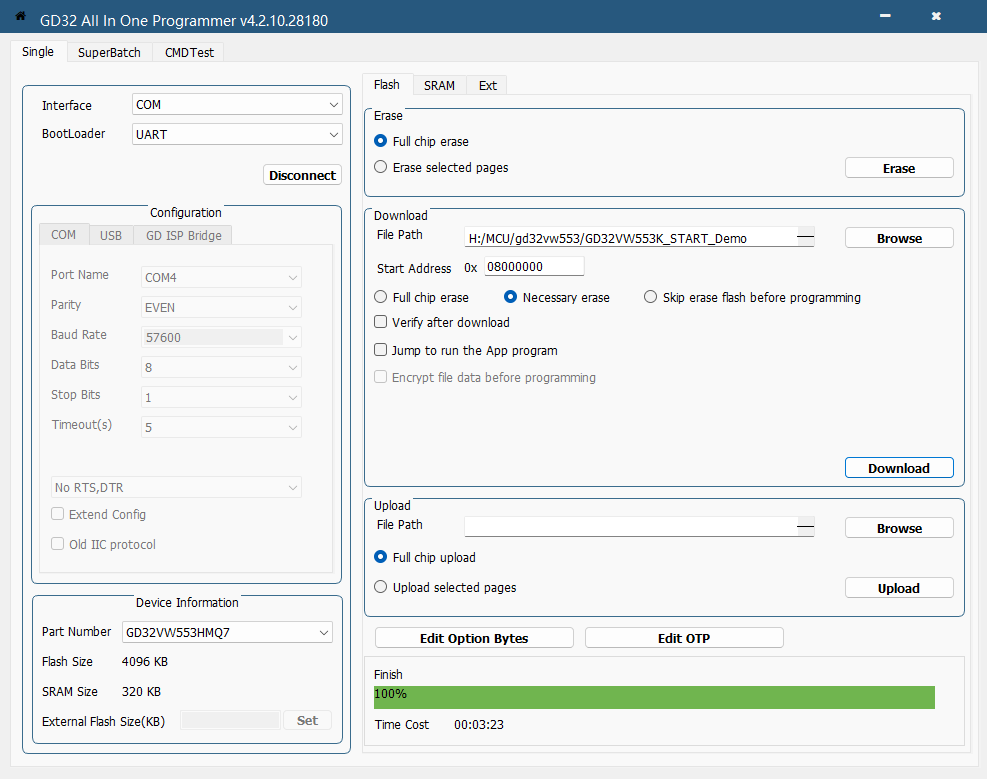Screen dimensions: 987x779
Task: Browse for the download file path
Action: click(899, 238)
